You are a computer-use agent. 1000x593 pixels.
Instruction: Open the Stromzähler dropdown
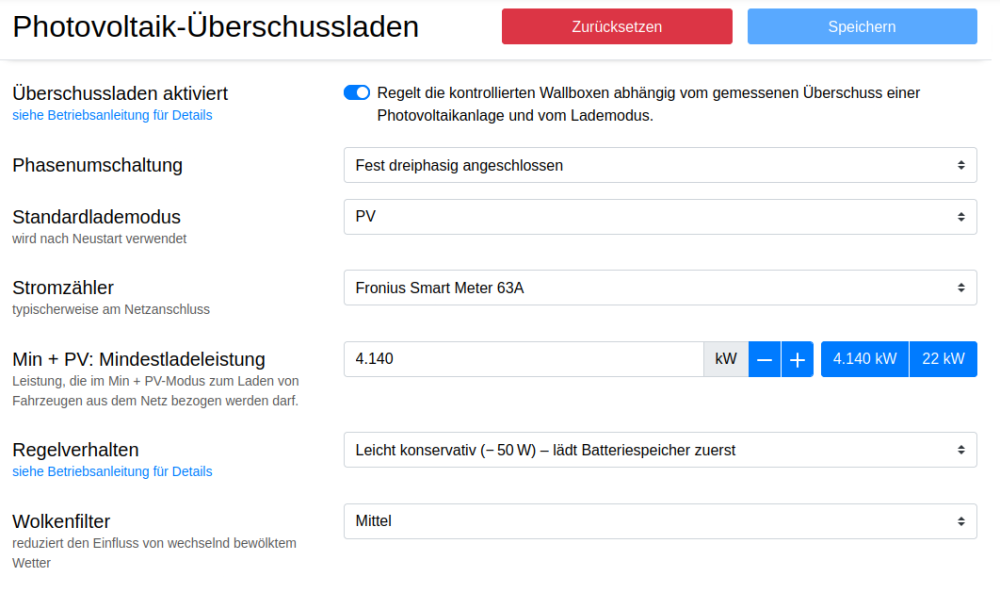(x=660, y=288)
